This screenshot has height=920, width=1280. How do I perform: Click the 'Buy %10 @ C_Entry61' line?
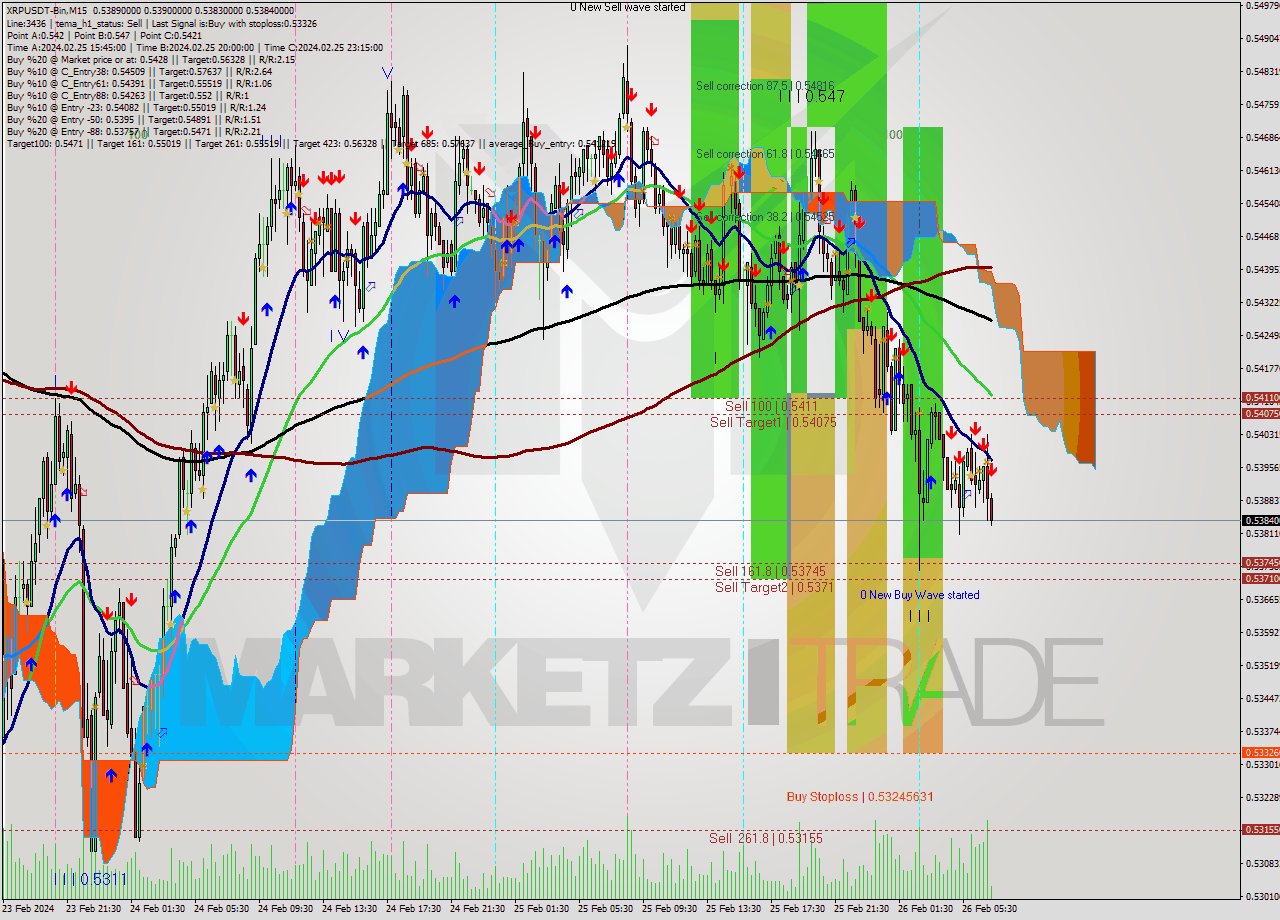click(x=138, y=83)
